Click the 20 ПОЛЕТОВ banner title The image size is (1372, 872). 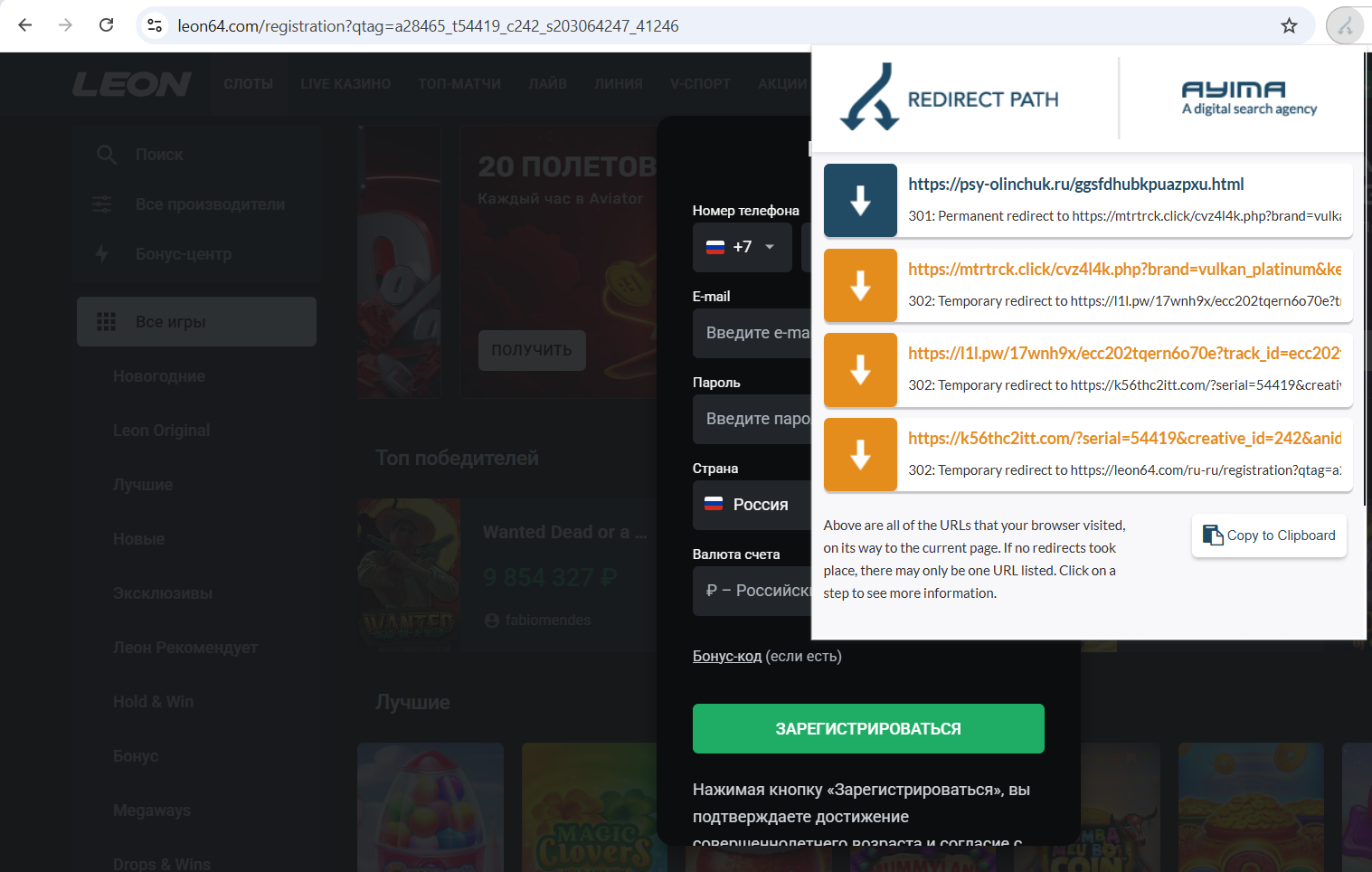click(567, 166)
